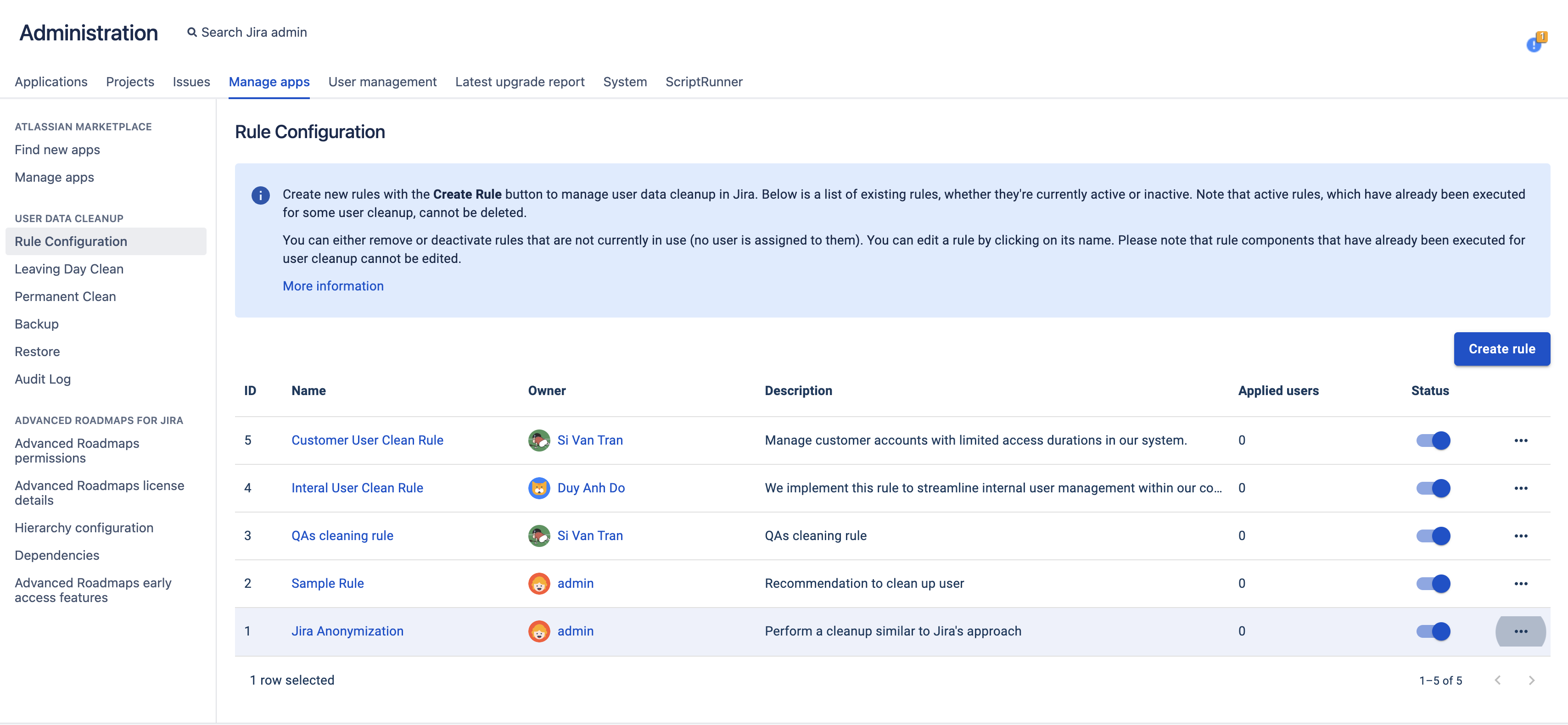Click previous page arrow in pagination
1568x725 pixels.
point(1497,680)
